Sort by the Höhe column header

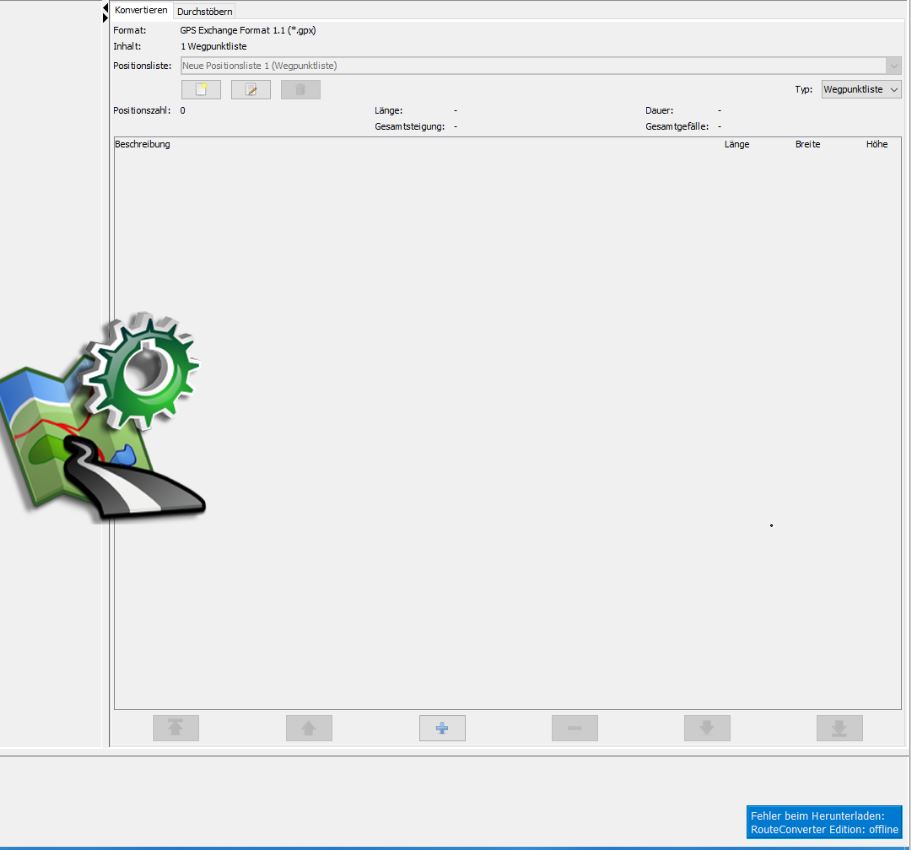(876, 145)
